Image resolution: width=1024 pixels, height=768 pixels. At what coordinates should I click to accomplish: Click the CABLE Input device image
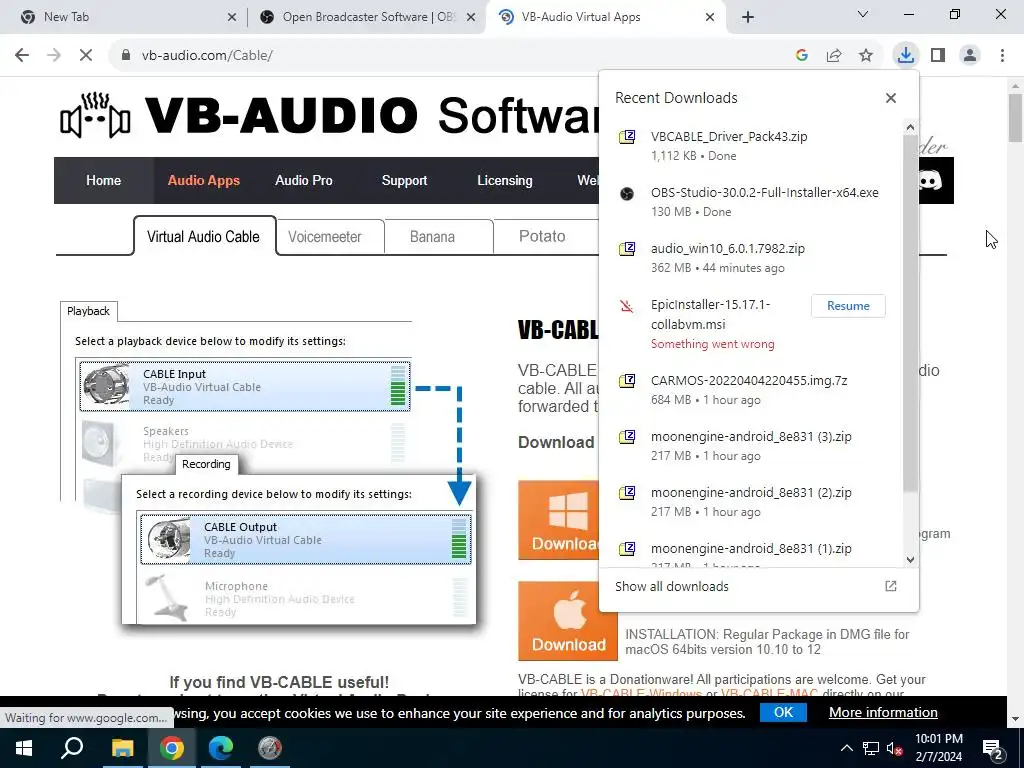[106, 385]
